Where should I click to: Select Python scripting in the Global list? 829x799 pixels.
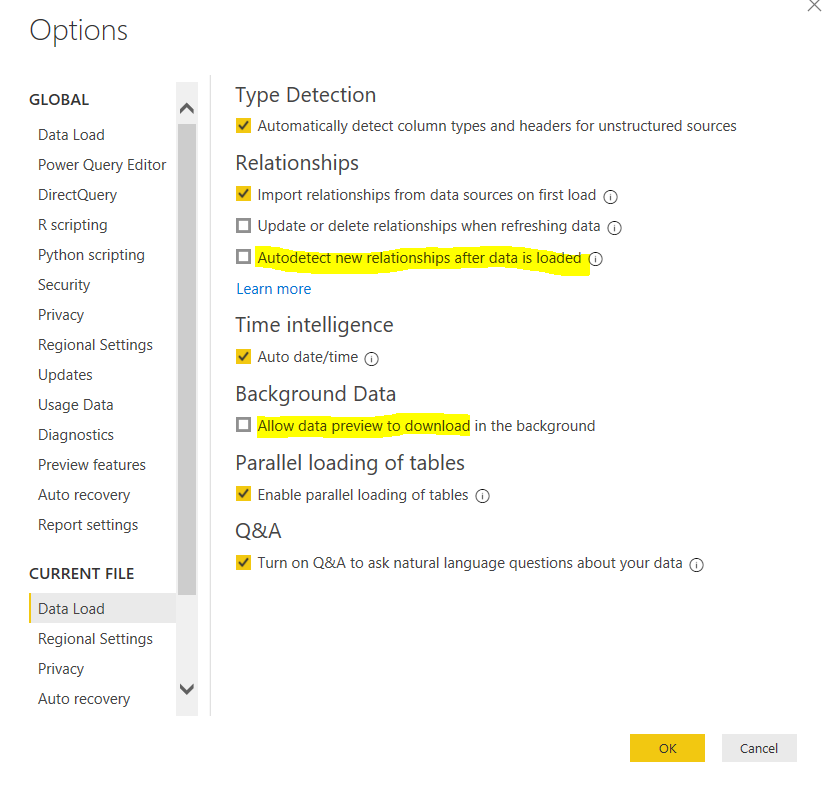(91, 255)
